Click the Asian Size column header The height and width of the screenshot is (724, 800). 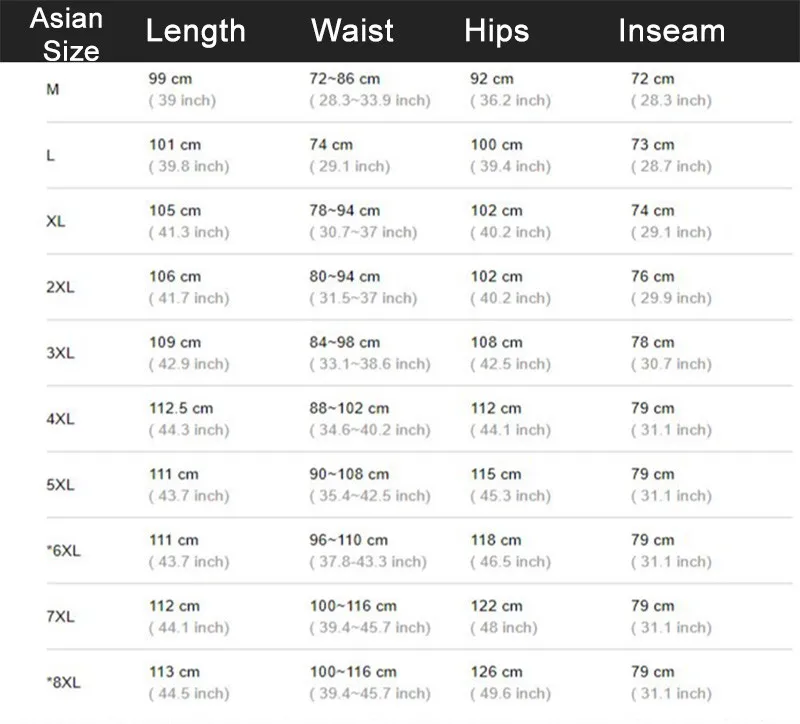coord(66,34)
